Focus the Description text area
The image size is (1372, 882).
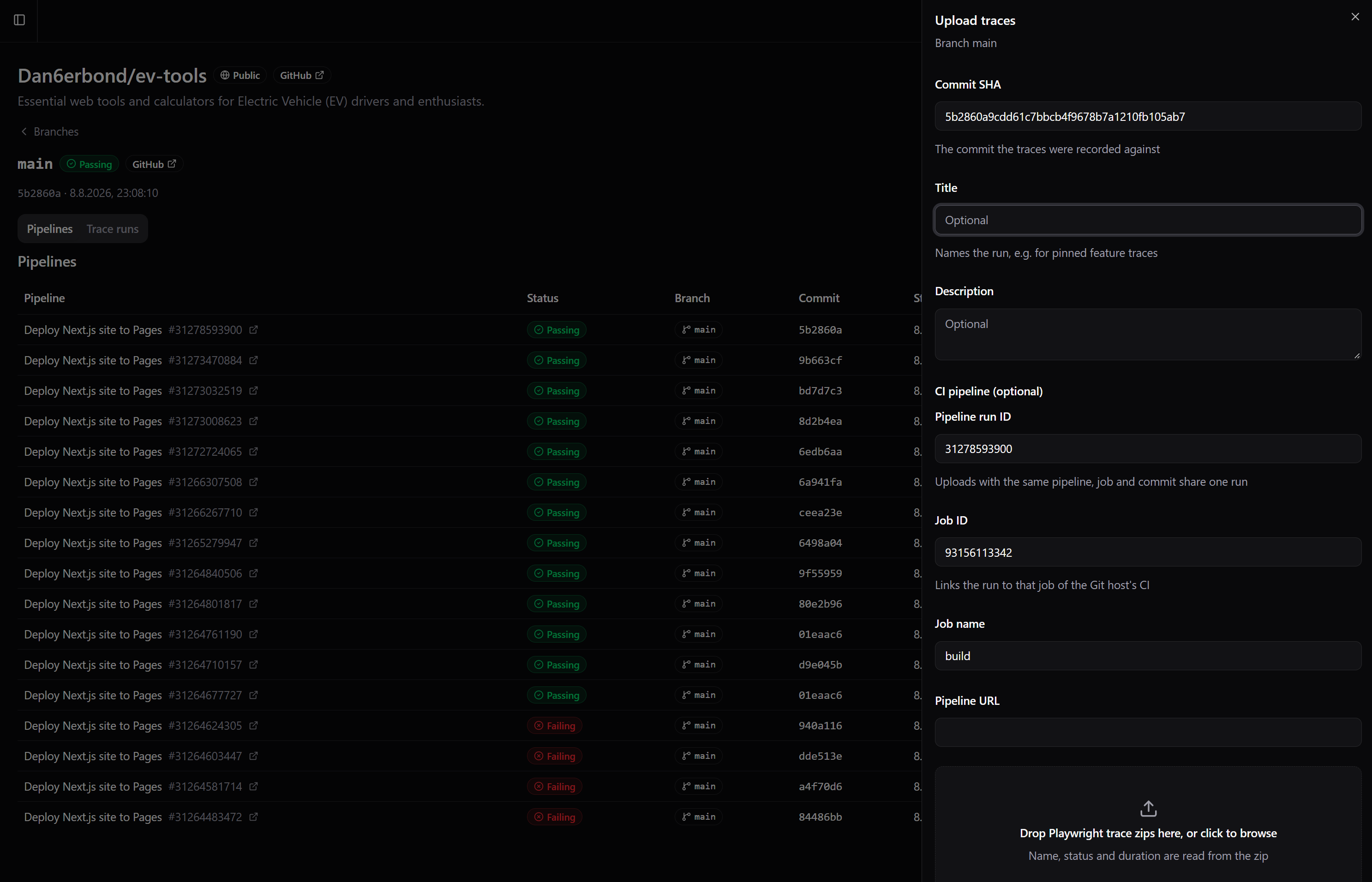click(1148, 334)
